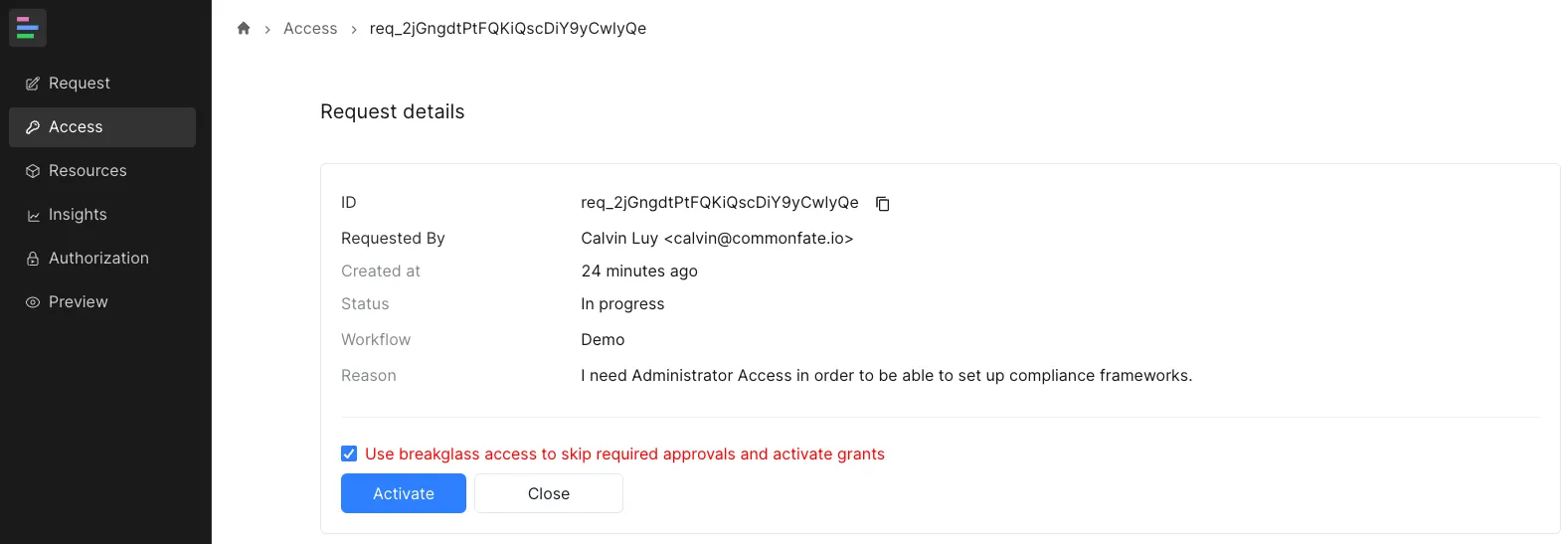
Task: Navigate to Authorization
Action: 98,259
